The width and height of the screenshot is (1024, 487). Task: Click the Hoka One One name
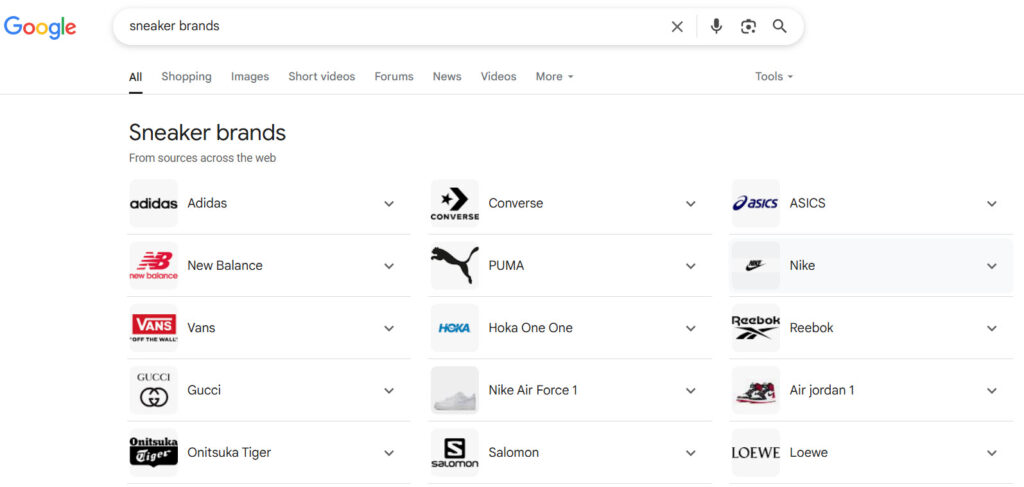(530, 328)
